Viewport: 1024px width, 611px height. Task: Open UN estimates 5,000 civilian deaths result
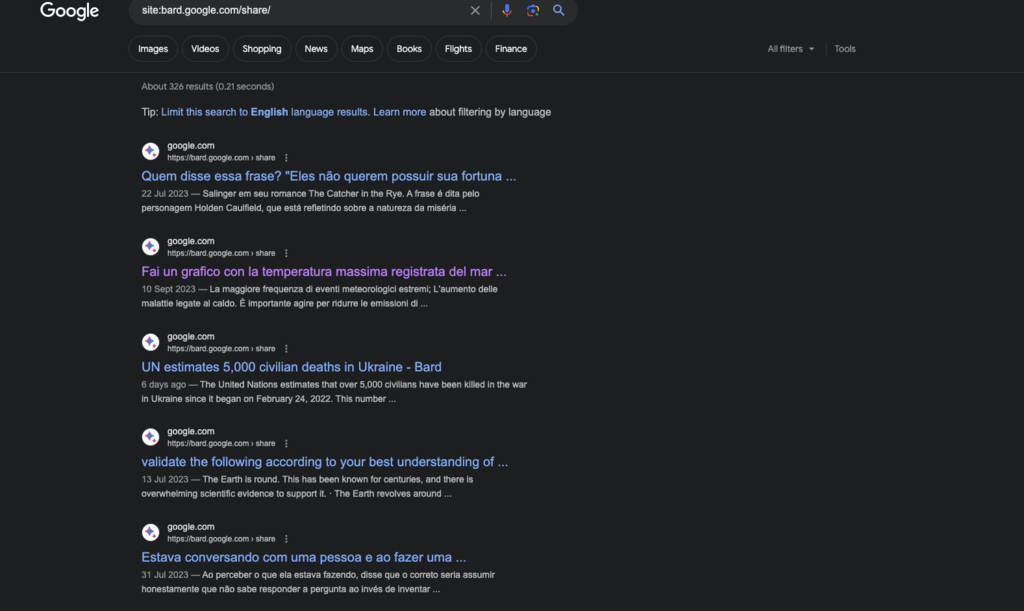coord(291,367)
